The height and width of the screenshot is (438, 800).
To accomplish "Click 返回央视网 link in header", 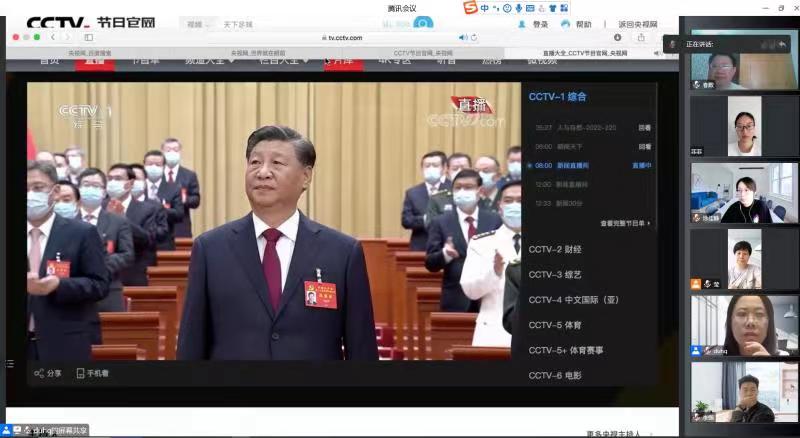I will pyautogui.click(x=639, y=24).
